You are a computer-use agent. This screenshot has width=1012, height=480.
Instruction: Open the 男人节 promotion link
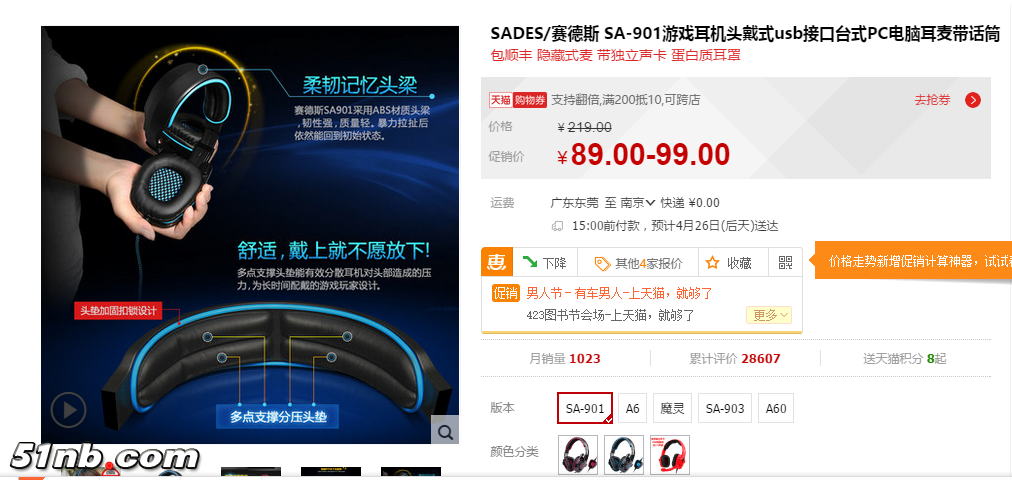620,294
